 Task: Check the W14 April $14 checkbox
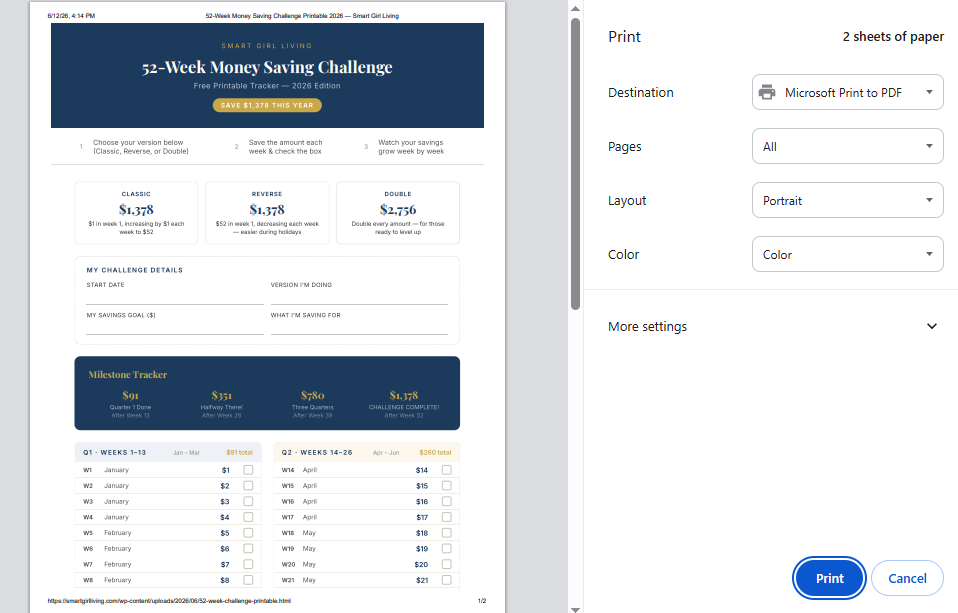point(447,470)
